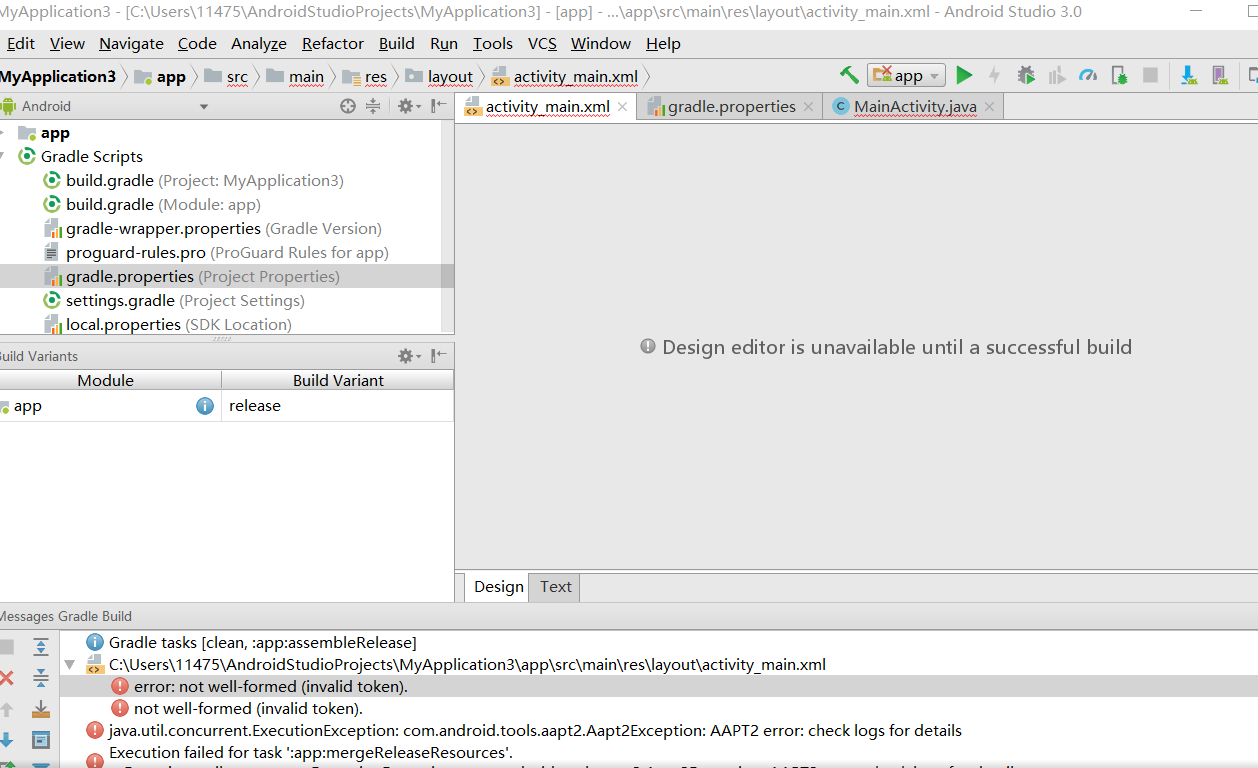Hide the Project tool window
1258x768 pixels.
[439, 106]
